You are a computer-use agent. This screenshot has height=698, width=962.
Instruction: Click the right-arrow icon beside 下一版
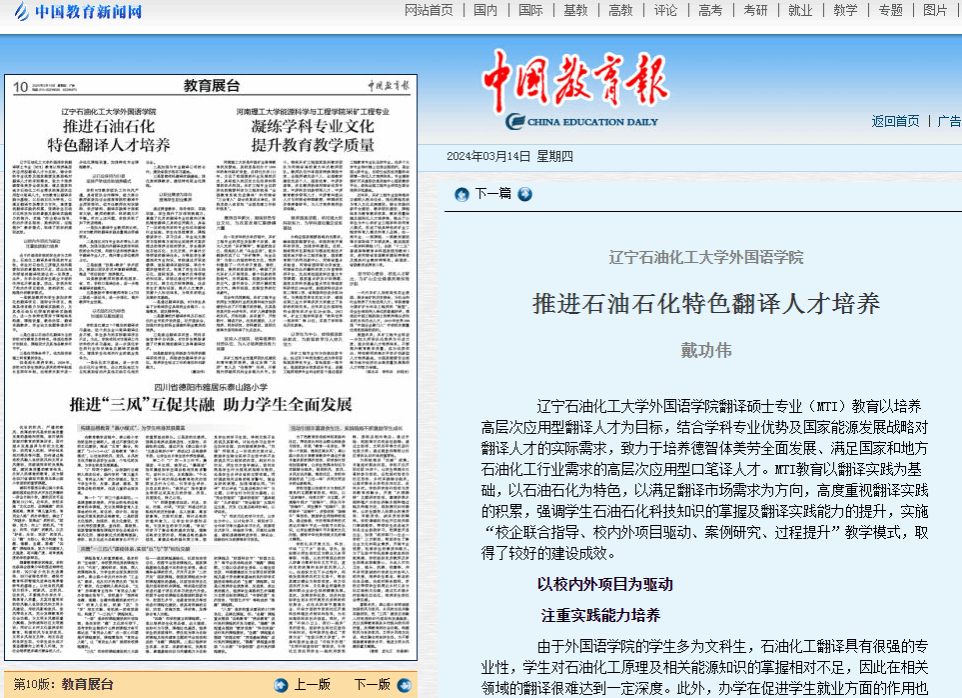click(x=404, y=685)
